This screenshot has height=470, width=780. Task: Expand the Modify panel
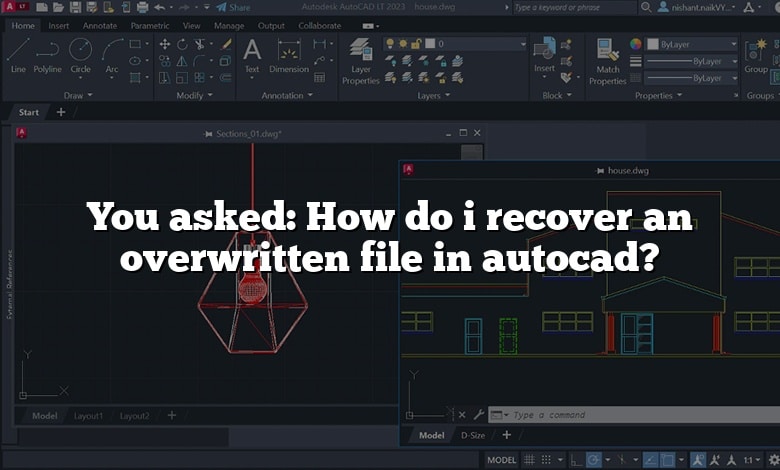click(x=195, y=95)
